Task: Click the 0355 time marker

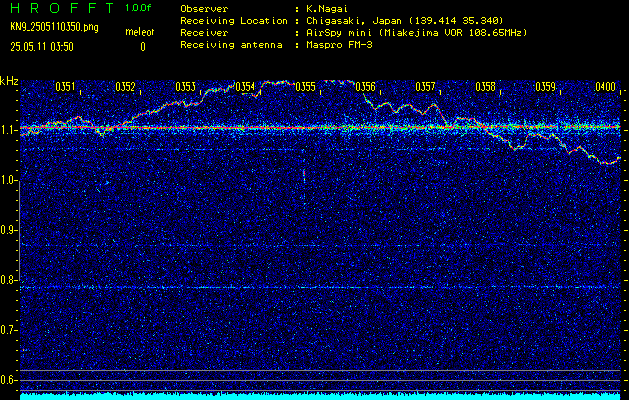Action: click(x=305, y=87)
